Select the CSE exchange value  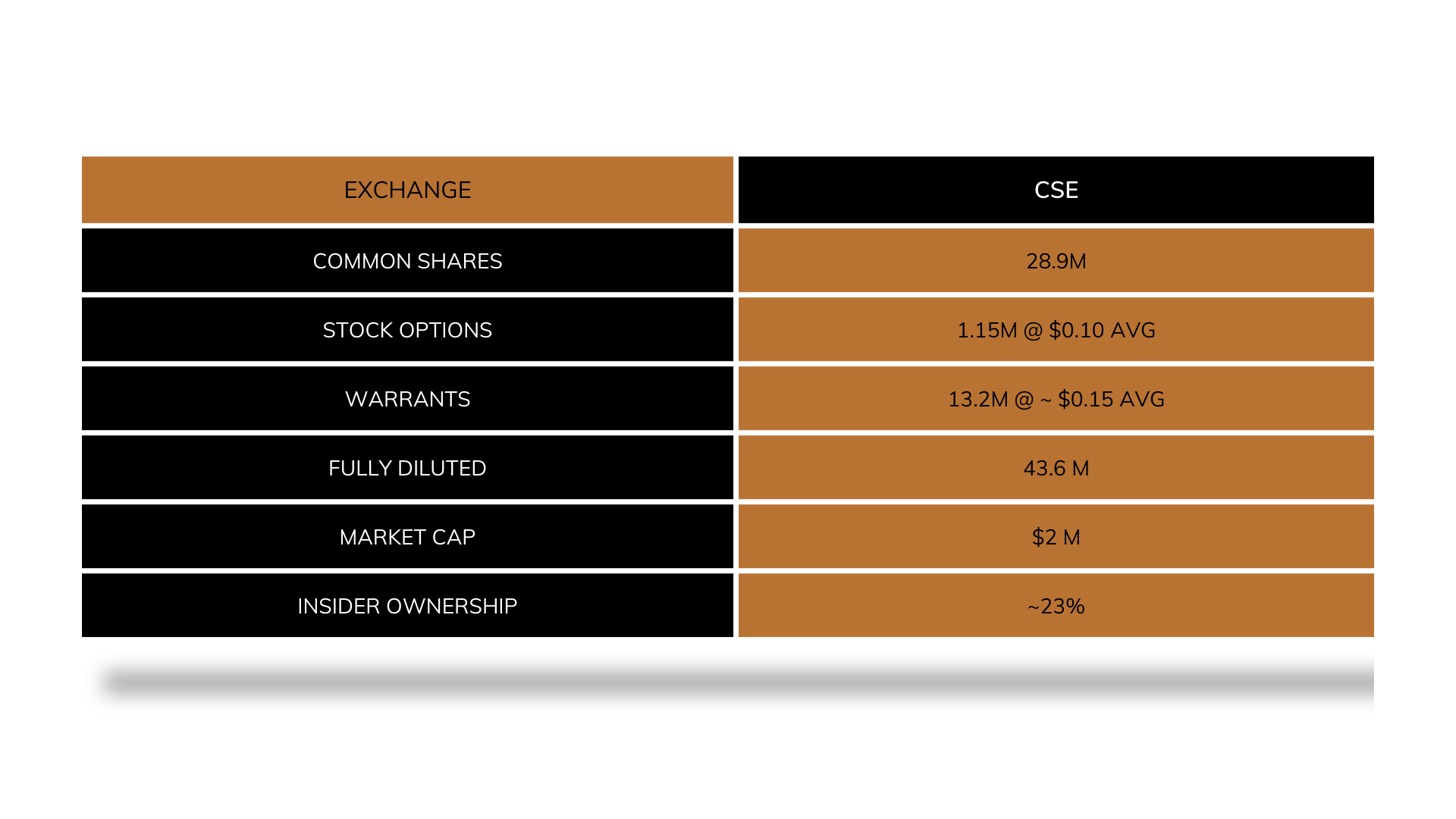coord(1056,190)
